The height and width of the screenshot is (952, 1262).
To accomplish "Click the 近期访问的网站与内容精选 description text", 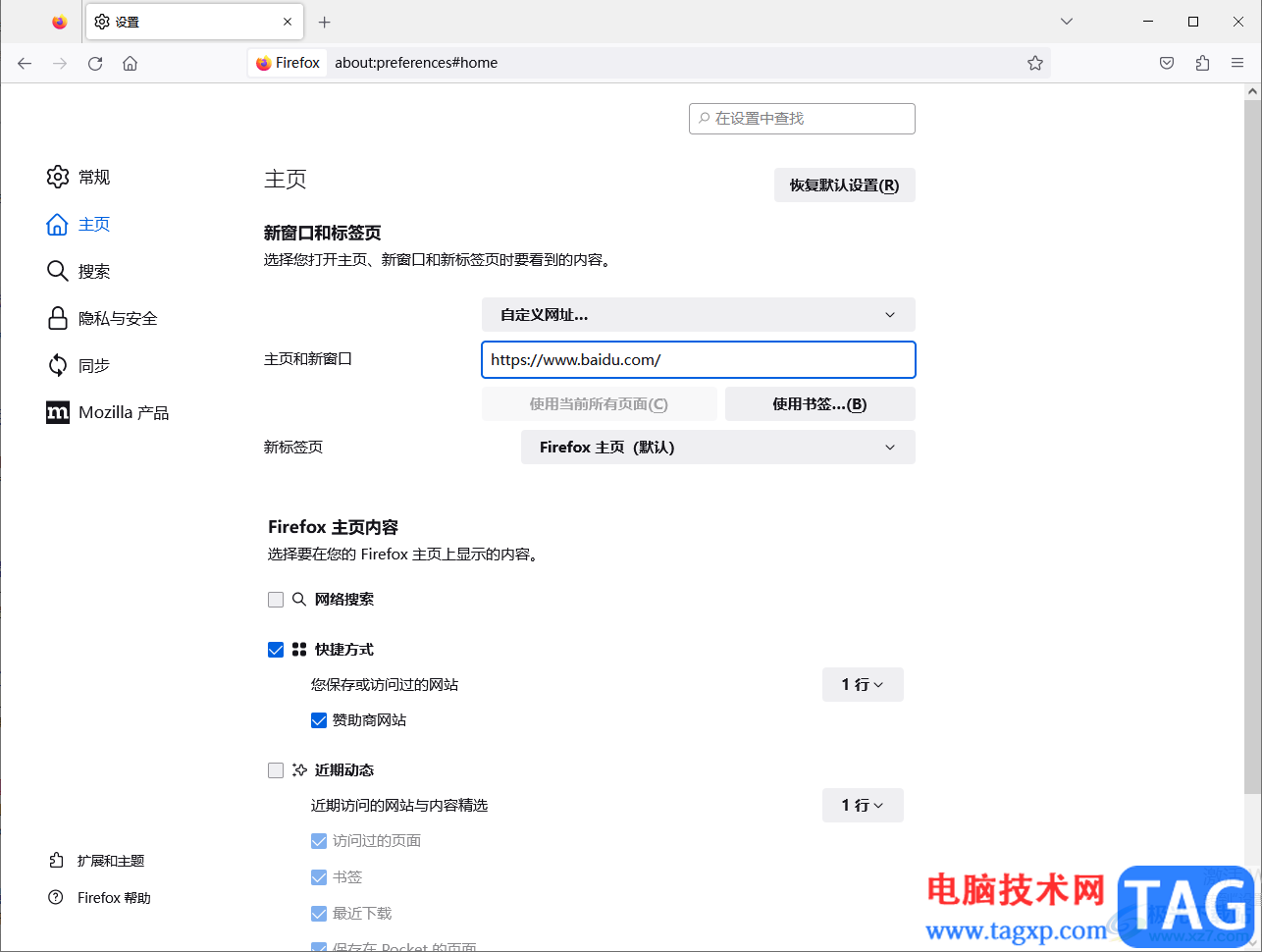I will pos(399,806).
